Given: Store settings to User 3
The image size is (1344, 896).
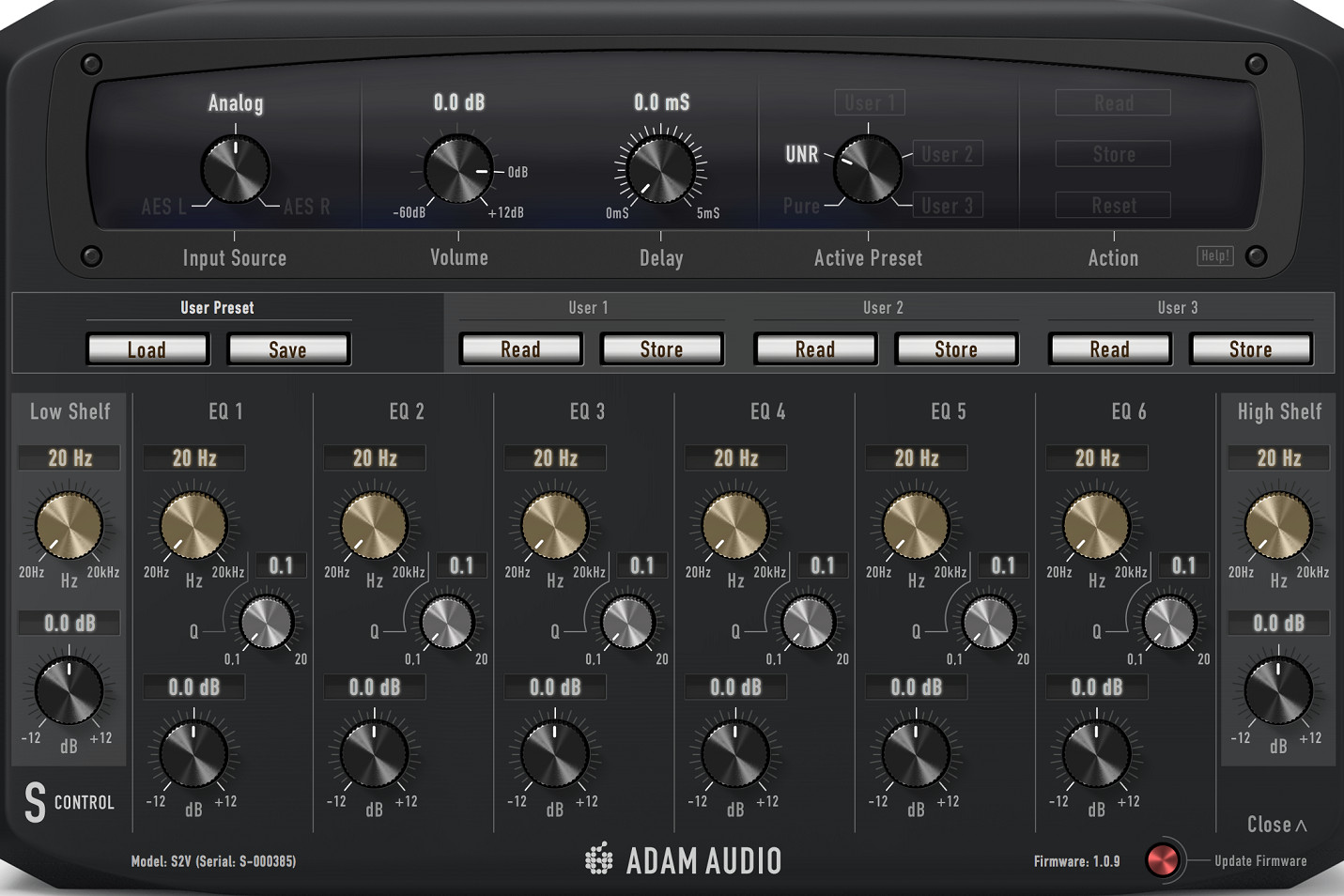Looking at the screenshot, I should coord(1250,348).
